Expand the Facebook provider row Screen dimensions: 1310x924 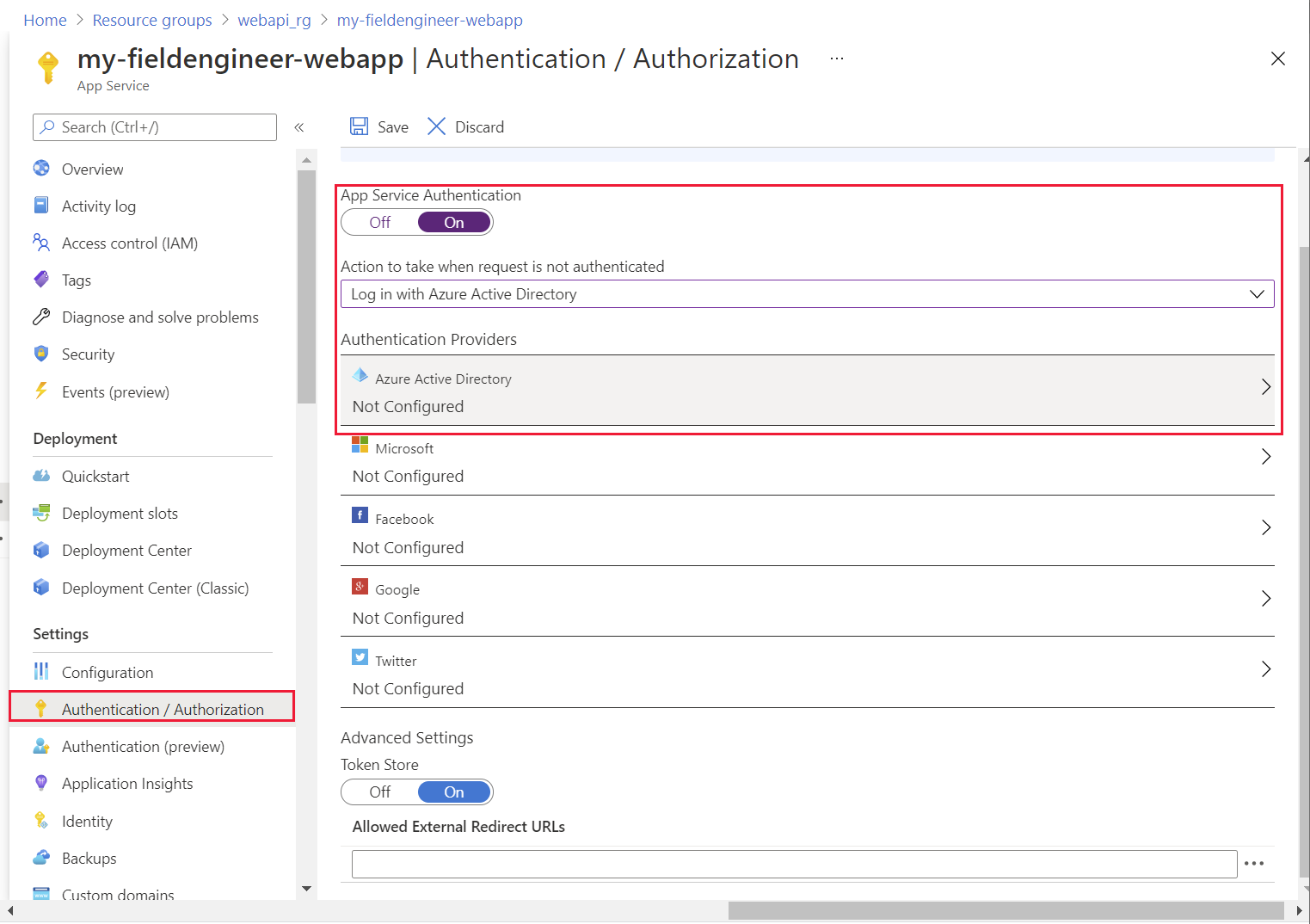tap(808, 532)
